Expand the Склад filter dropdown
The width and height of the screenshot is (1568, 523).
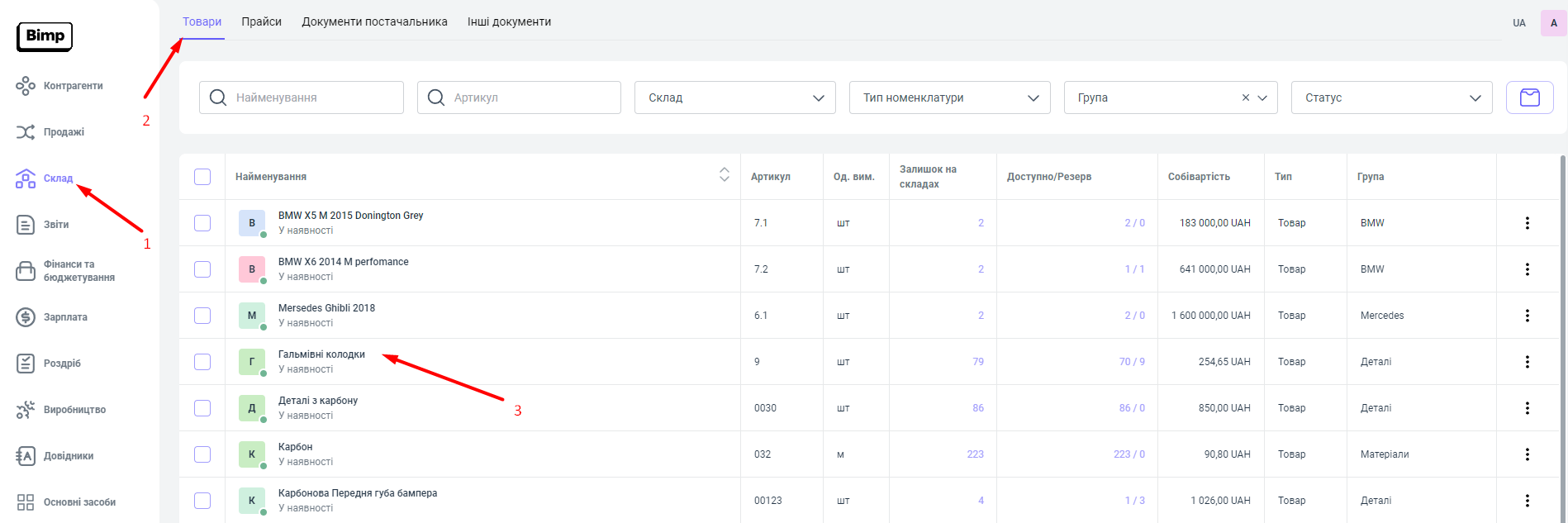pyautogui.click(x=734, y=97)
